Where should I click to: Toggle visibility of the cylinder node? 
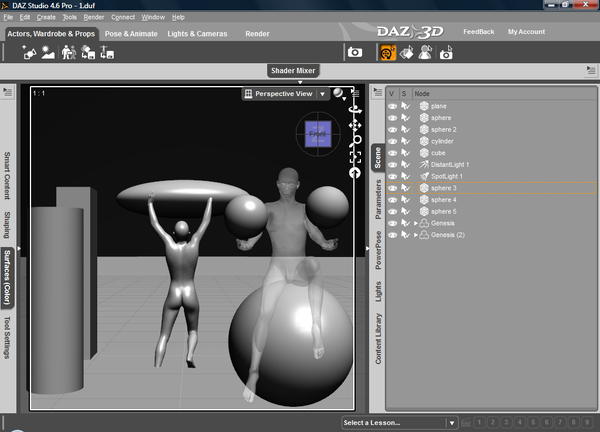tap(392, 142)
